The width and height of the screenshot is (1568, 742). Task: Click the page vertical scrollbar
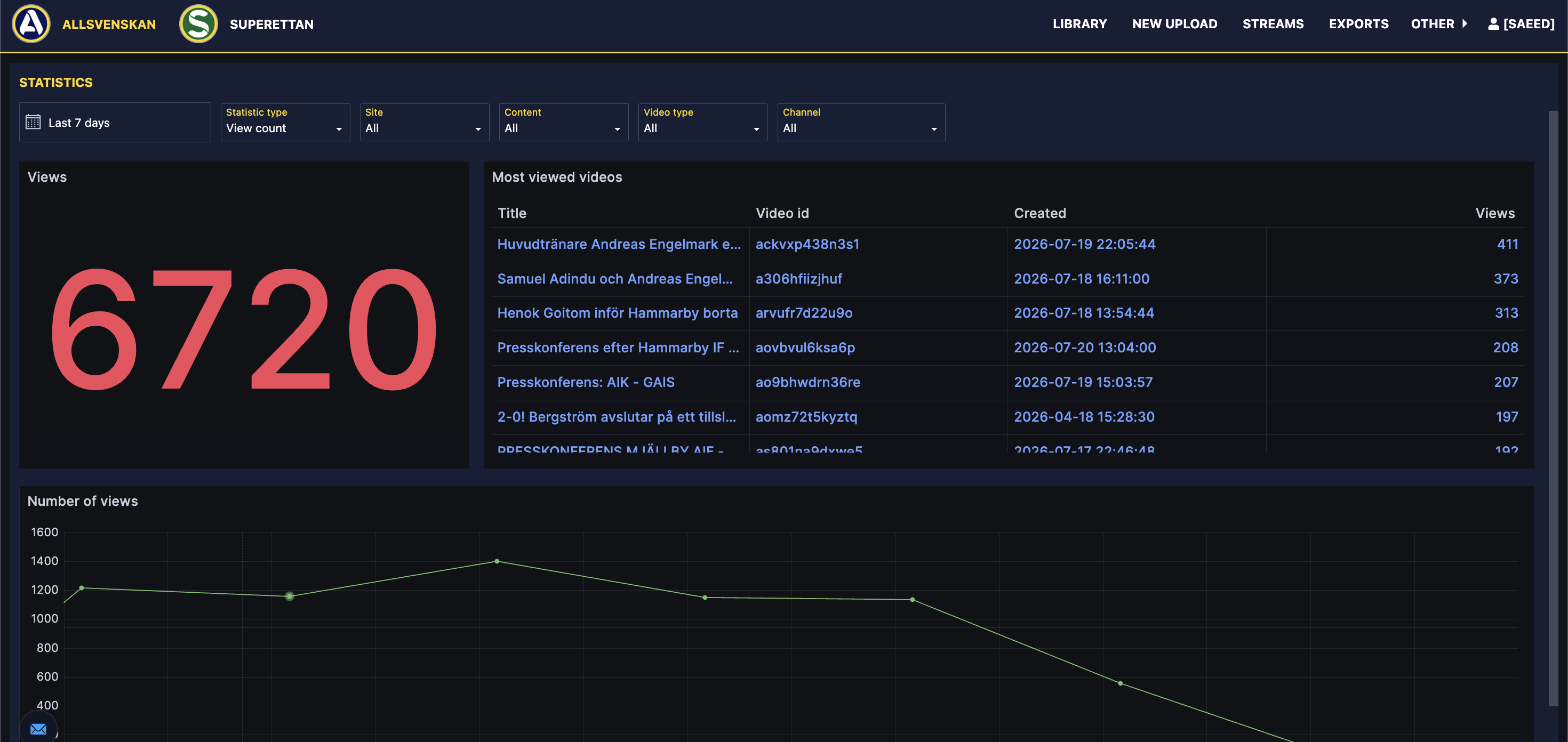[1553, 407]
